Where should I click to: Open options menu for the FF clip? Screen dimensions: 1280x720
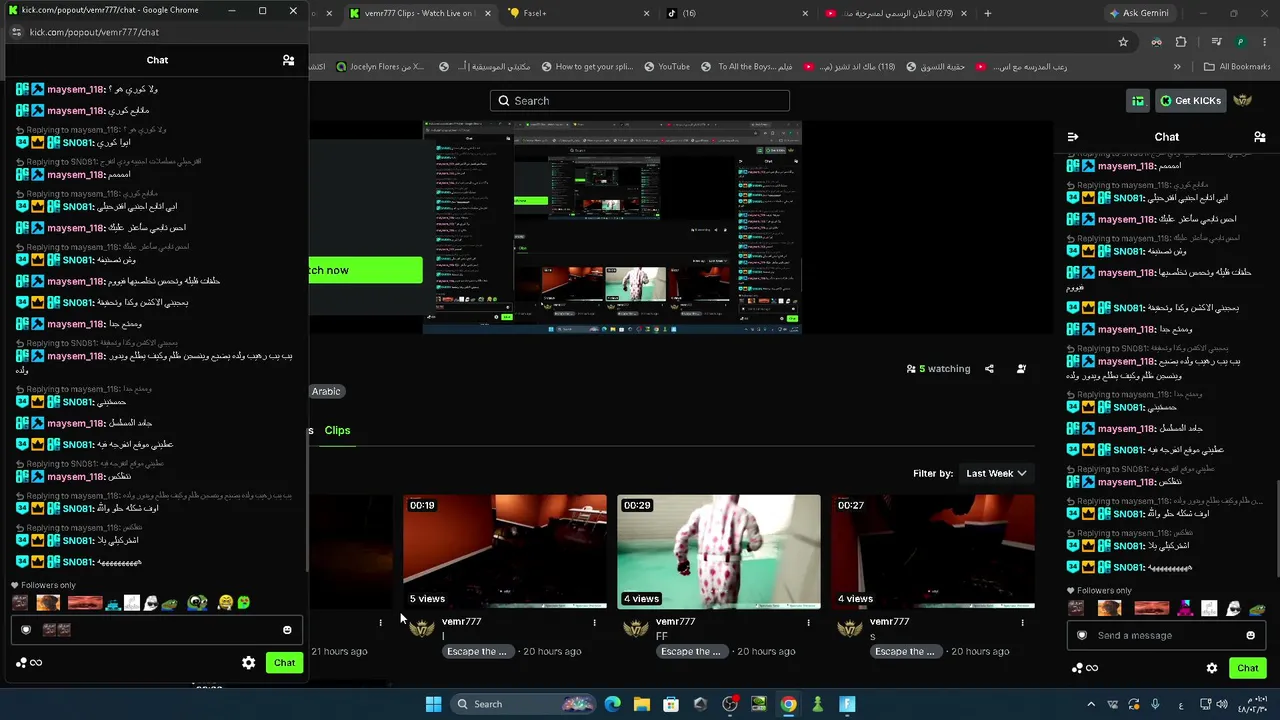point(808,622)
